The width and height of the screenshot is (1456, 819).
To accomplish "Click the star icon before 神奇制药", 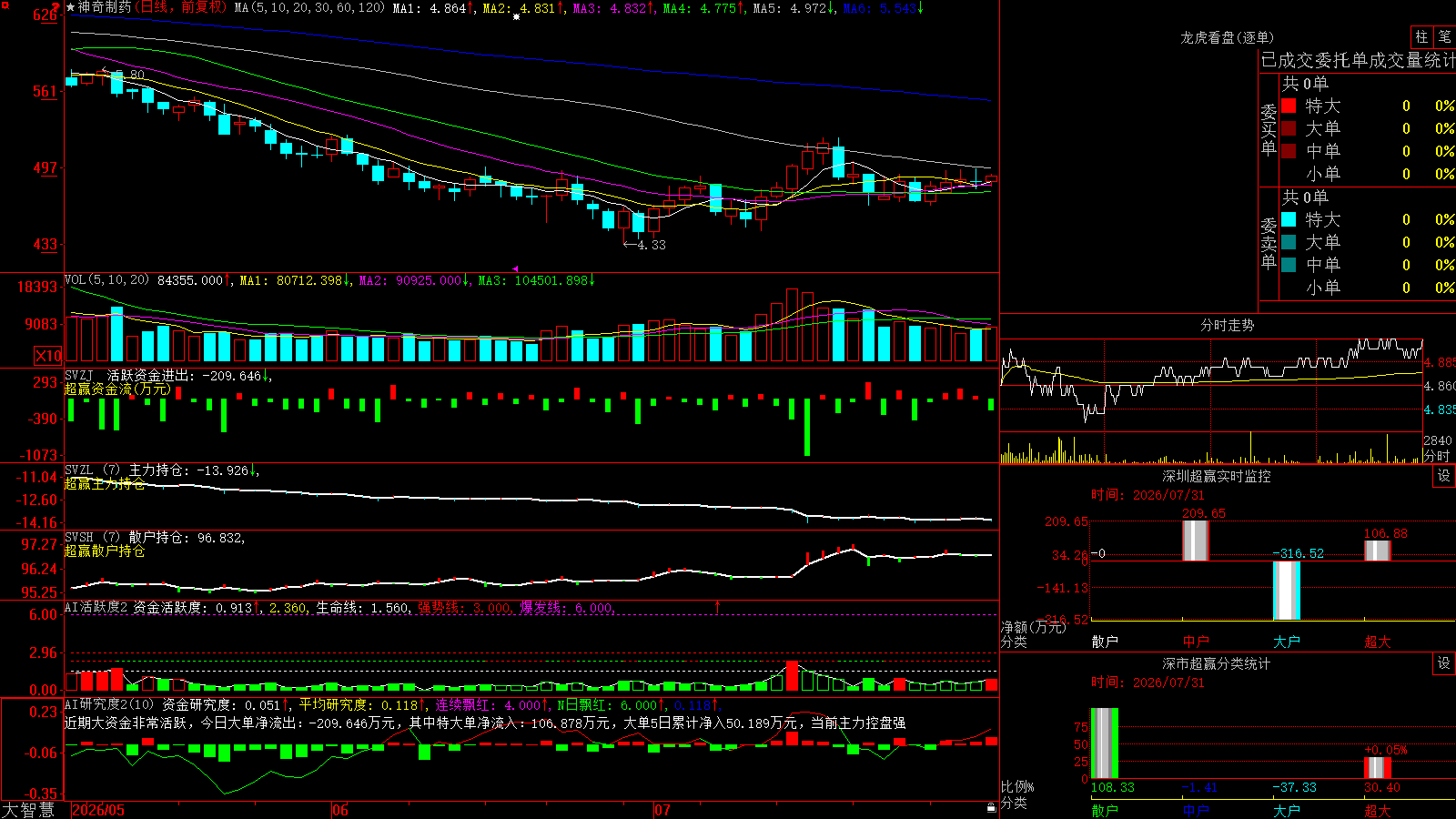I will pos(71,7).
